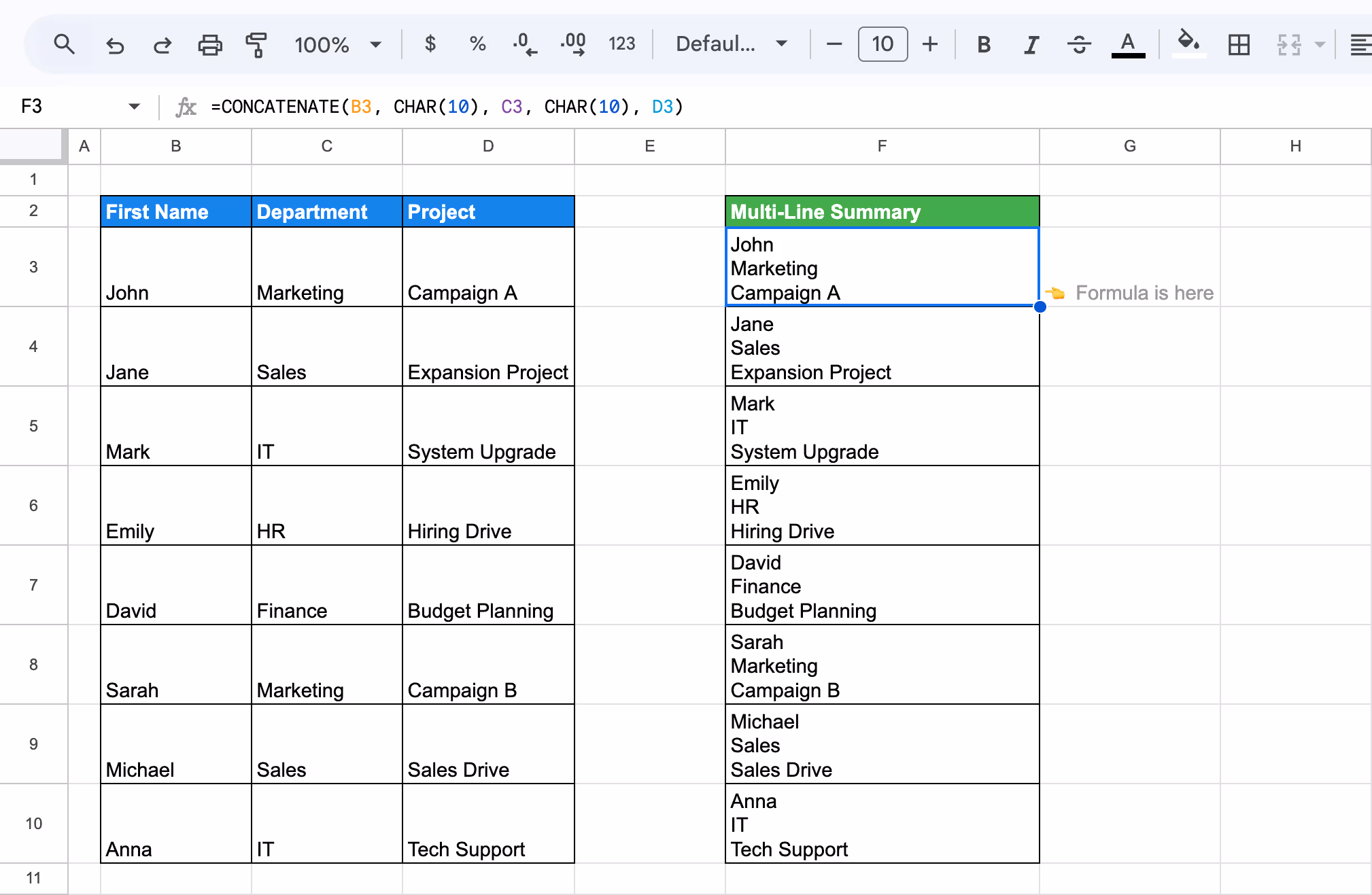This screenshot has height=895, width=1372.
Task: Activate the paint format roller tool
Action: [x=256, y=45]
